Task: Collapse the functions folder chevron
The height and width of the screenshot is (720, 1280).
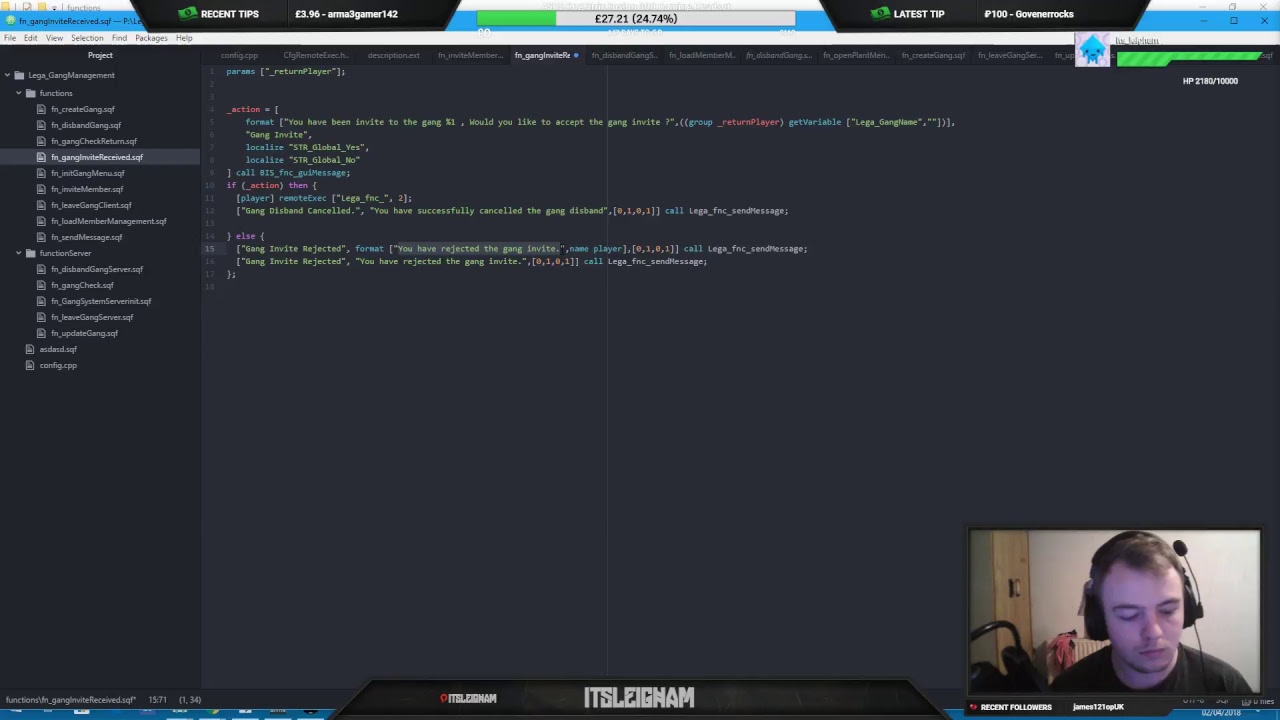Action: pos(18,93)
